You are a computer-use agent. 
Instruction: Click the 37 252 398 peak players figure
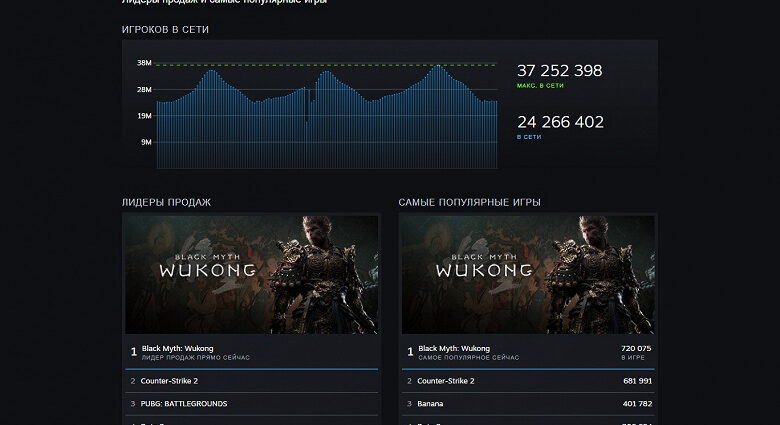[x=560, y=71]
